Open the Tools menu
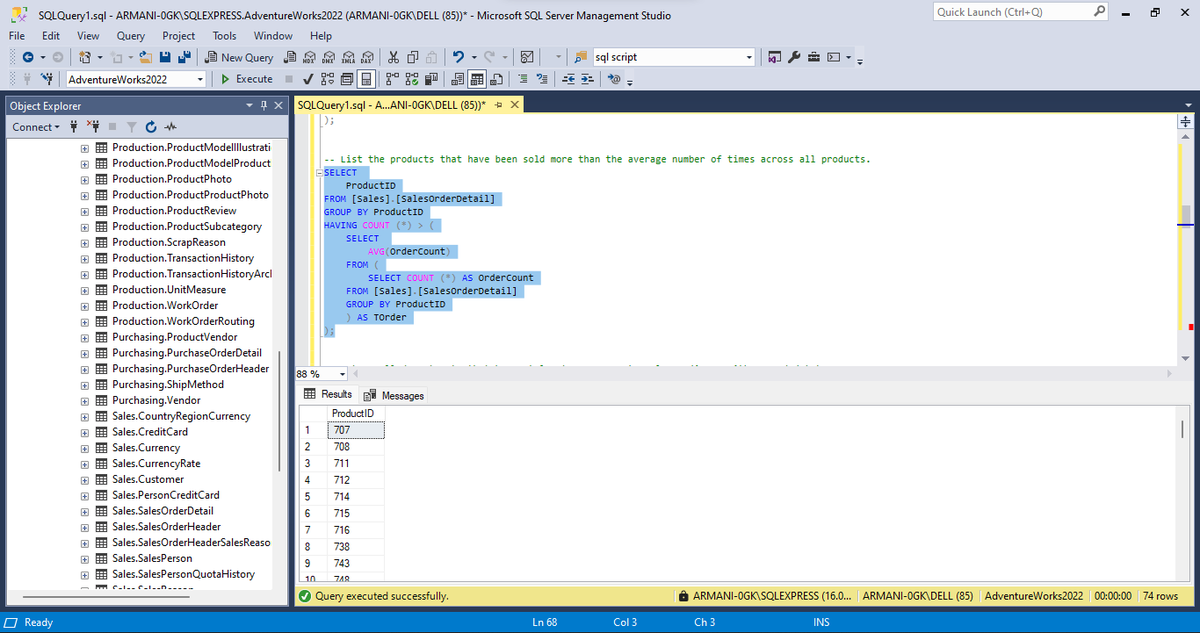Image resolution: width=1200 pixels, height=633 pixels. click(224, 35)
